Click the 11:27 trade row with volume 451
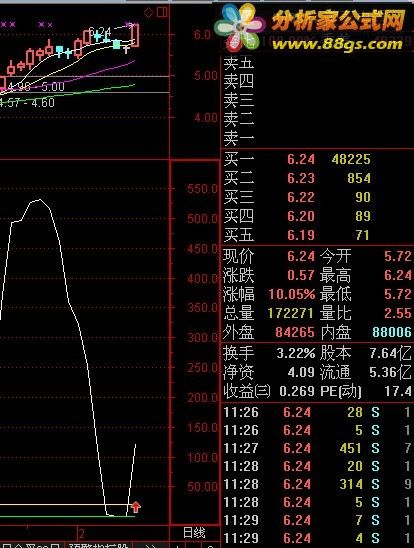The height and width of the screenshot is (548, 414). pos(317,448)
